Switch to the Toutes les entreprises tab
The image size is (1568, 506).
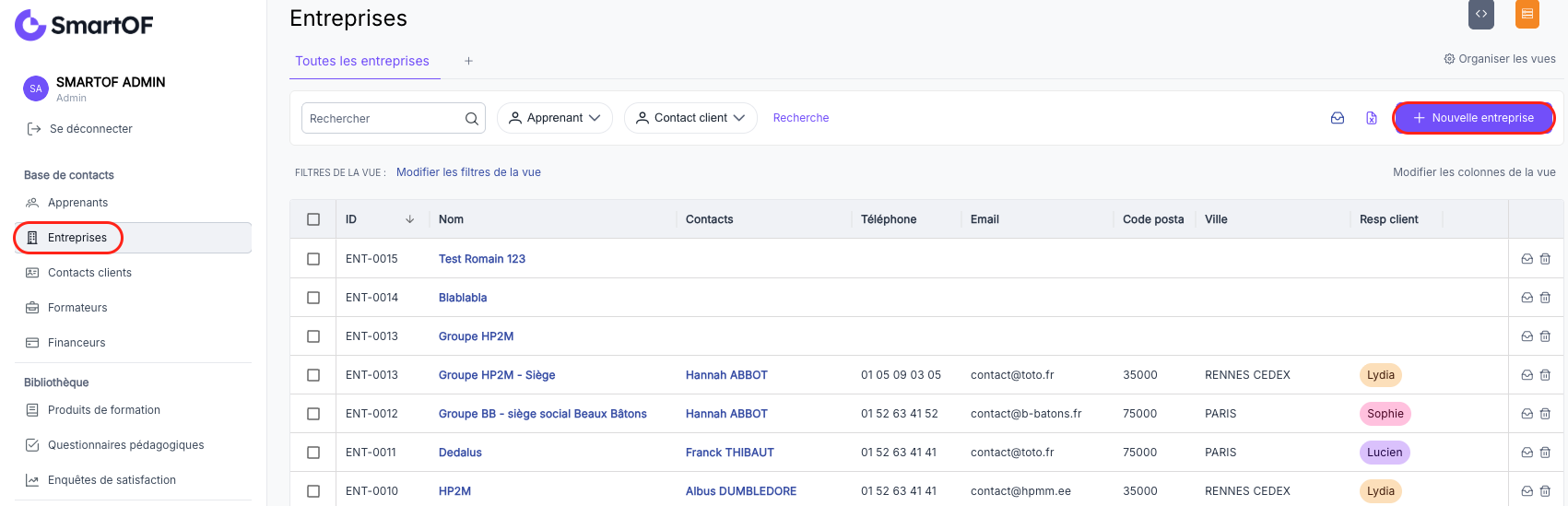362,61
